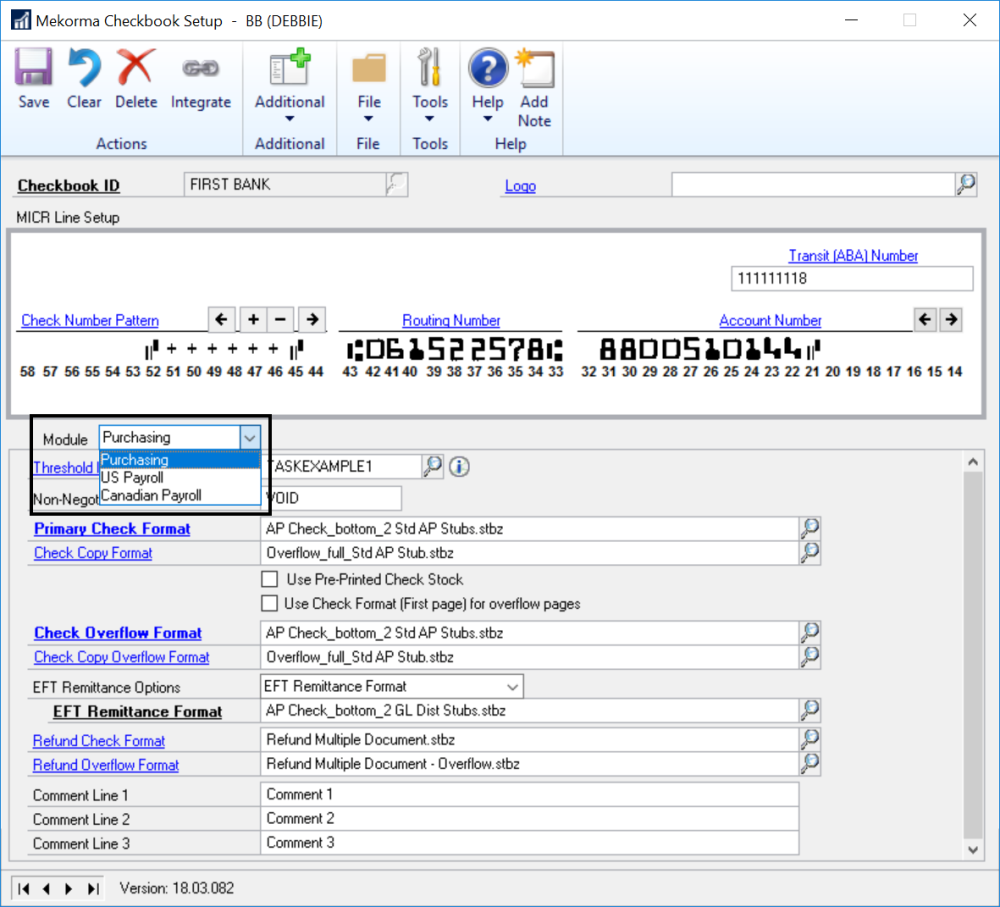
Task: Expand Help menu arrow
Action: pyautogui.click(x=488, y=119)
